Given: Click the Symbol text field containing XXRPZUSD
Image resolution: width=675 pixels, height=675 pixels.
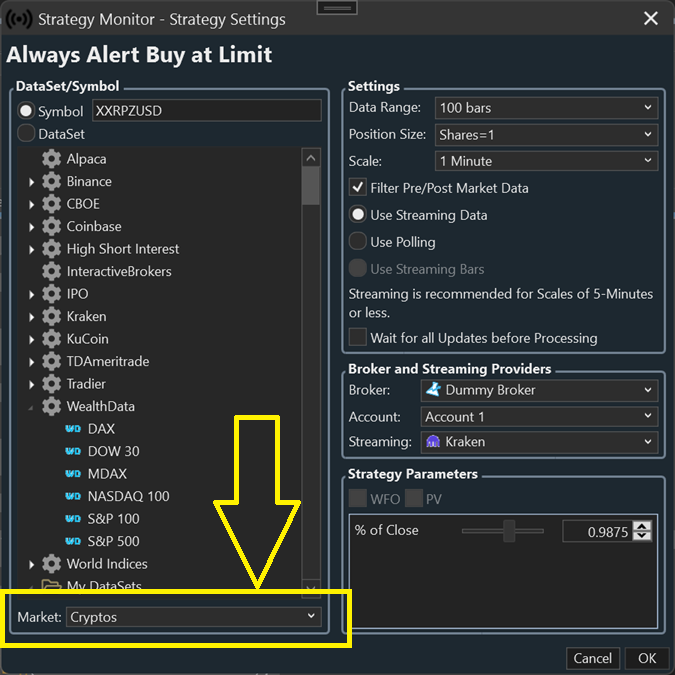Looking at the screenshot, I should point(207,111).
